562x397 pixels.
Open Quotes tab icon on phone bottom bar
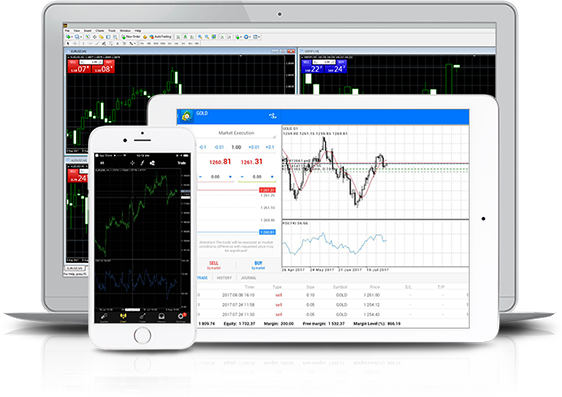(104, 317)
